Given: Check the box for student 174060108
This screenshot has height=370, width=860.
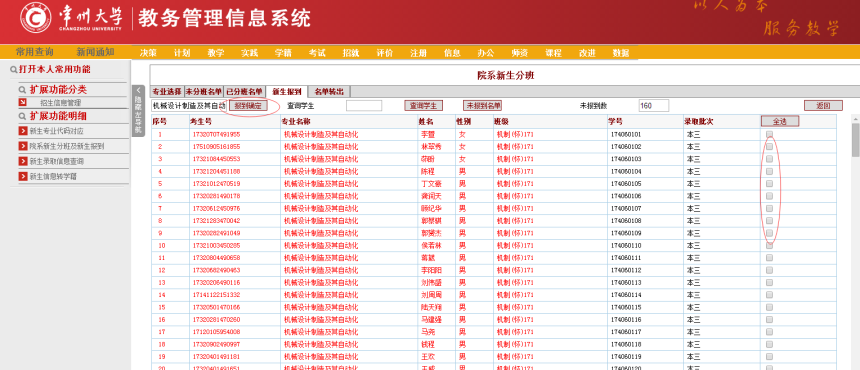Looking at the screenshot, I should click(x=770, y=220).
